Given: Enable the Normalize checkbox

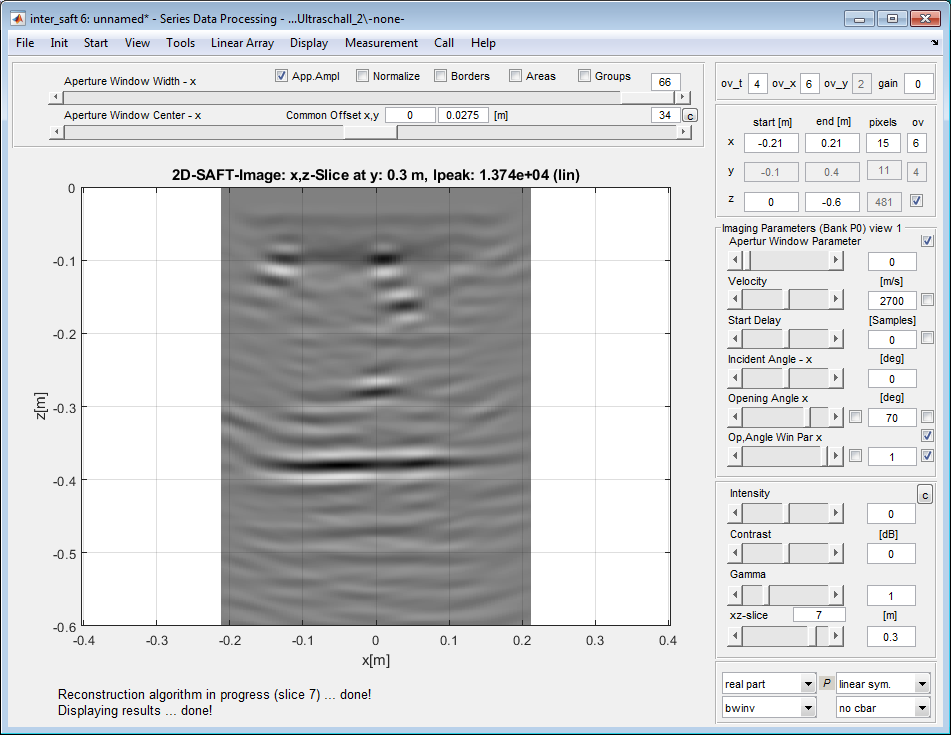Looking at the screenshot, I should pyautogui.click(x=362, y=75).
